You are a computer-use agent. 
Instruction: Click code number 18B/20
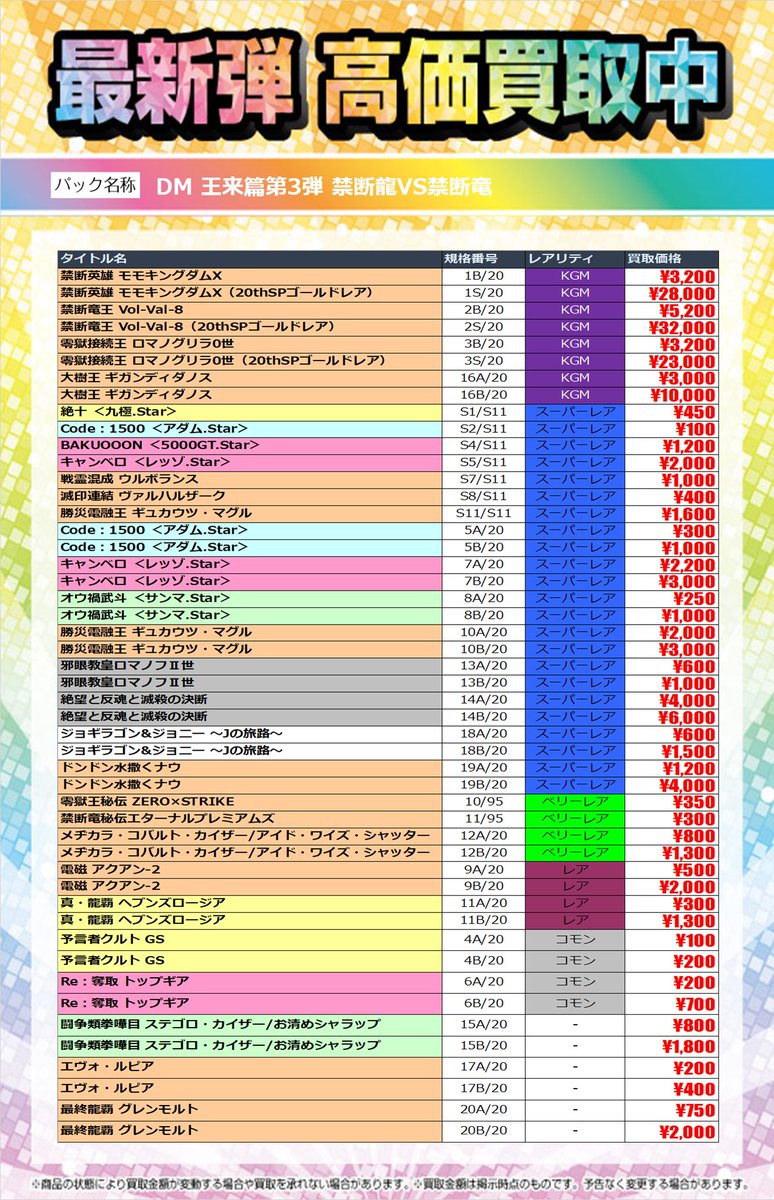[483, 751]
